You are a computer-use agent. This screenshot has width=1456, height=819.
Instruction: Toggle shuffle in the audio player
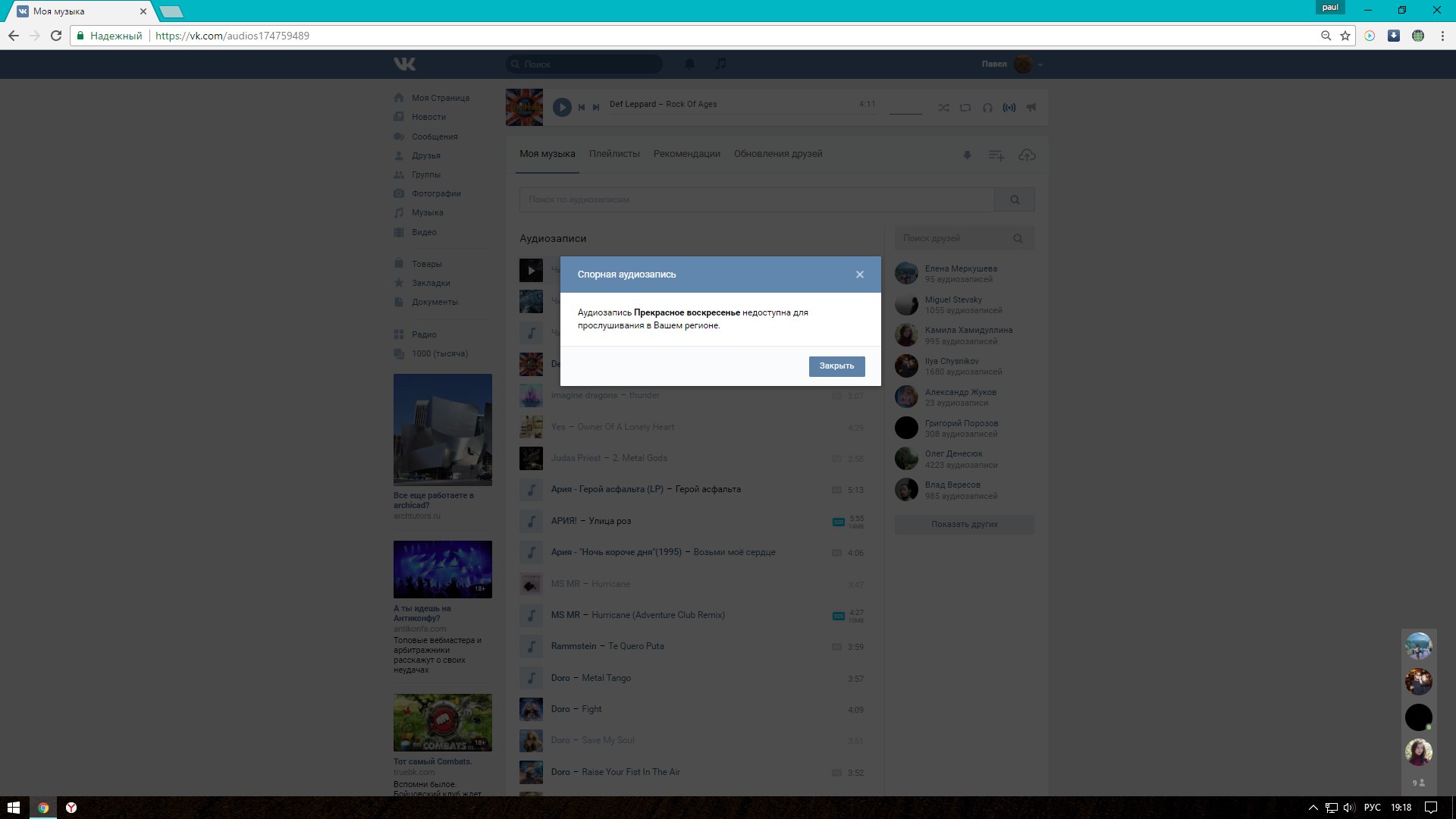point(943,108)
